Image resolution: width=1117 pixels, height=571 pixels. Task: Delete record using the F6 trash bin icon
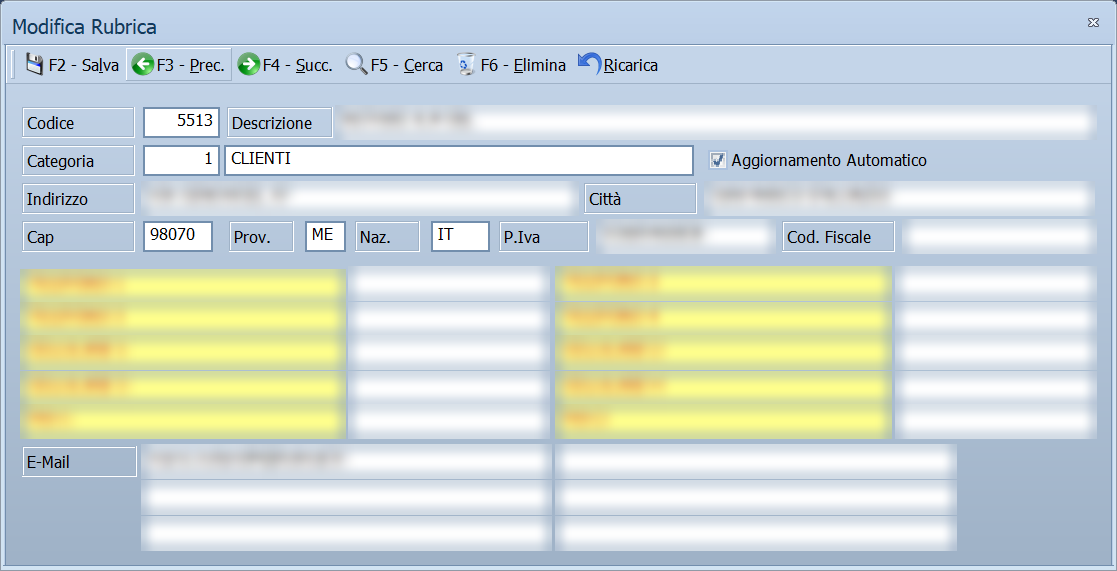(466, 64)
